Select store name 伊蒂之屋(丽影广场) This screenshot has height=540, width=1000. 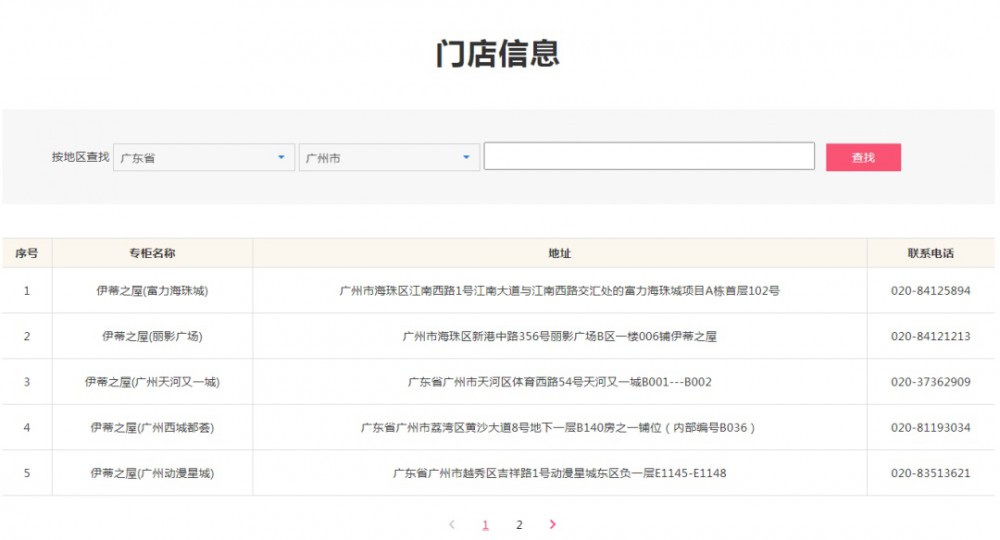click(x=152, y=336)
